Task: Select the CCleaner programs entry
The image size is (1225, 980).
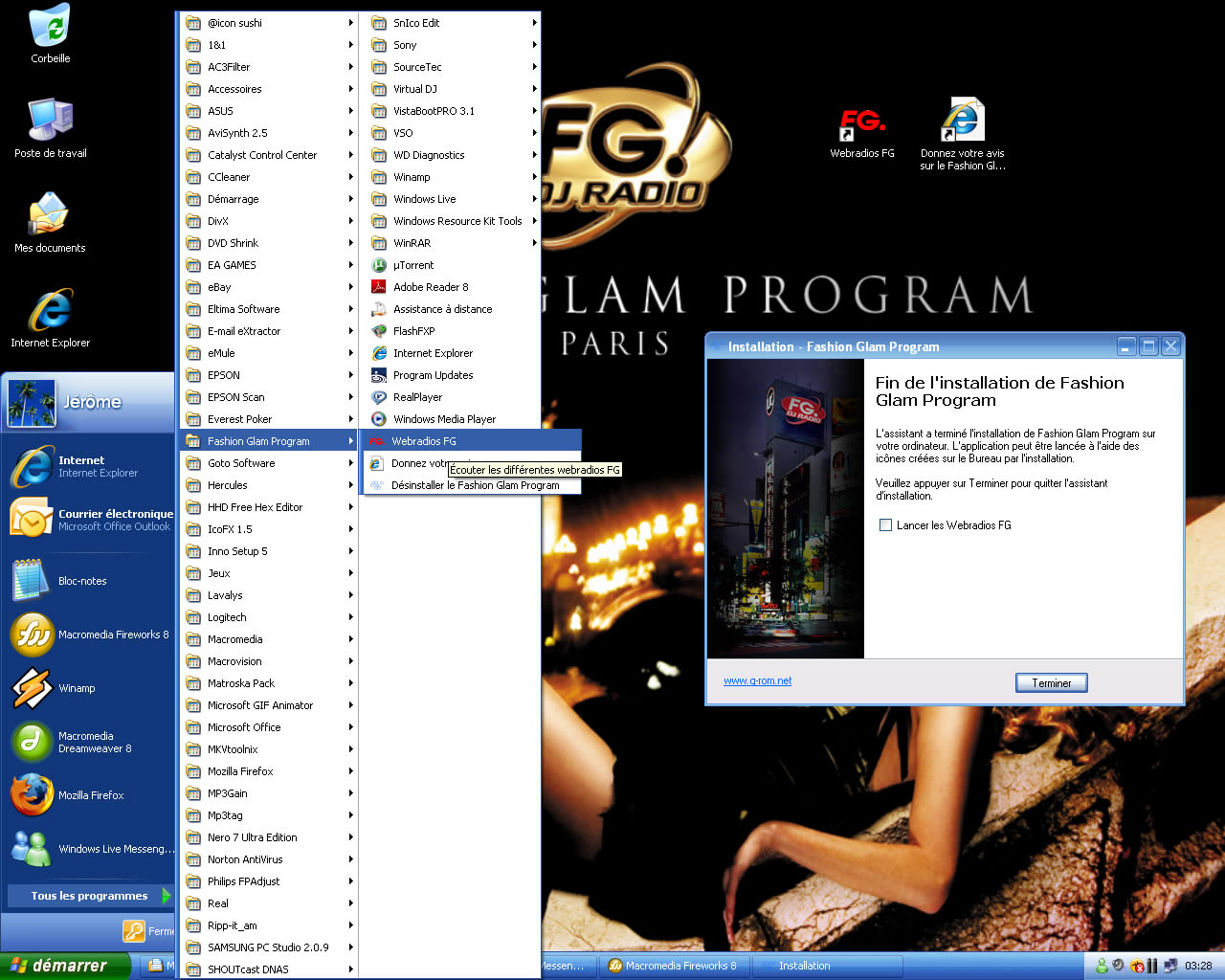Action: pyautogui.click(x=269, y=177)
